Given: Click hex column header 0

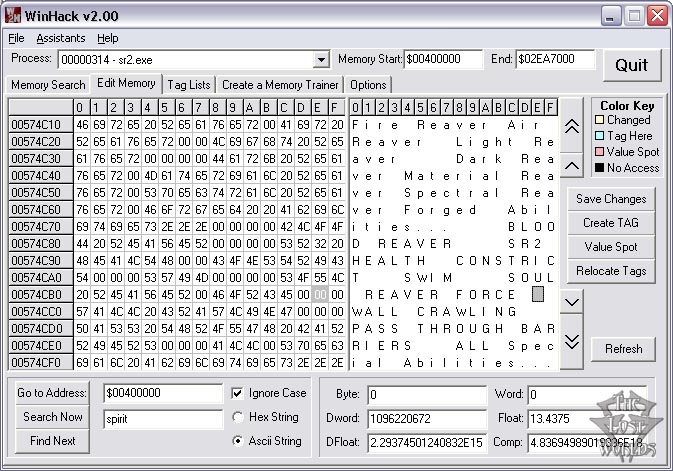Looking at the screenshot, I should [x=82, y=107].
